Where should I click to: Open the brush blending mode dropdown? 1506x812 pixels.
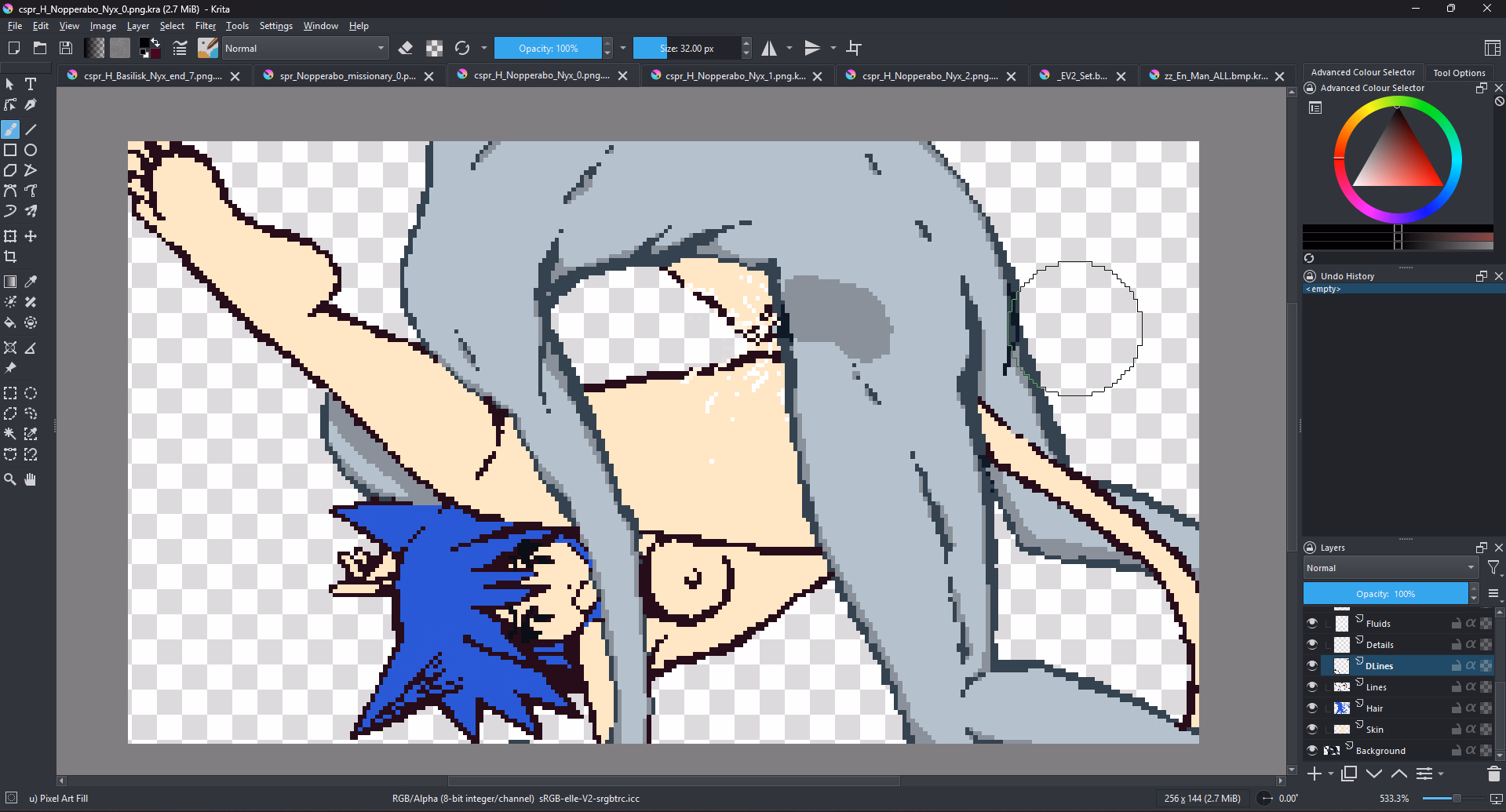(304, 49)
